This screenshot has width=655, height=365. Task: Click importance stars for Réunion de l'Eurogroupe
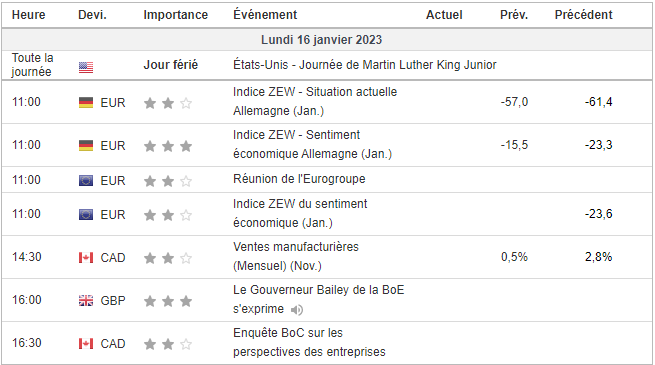coord(168,181)
